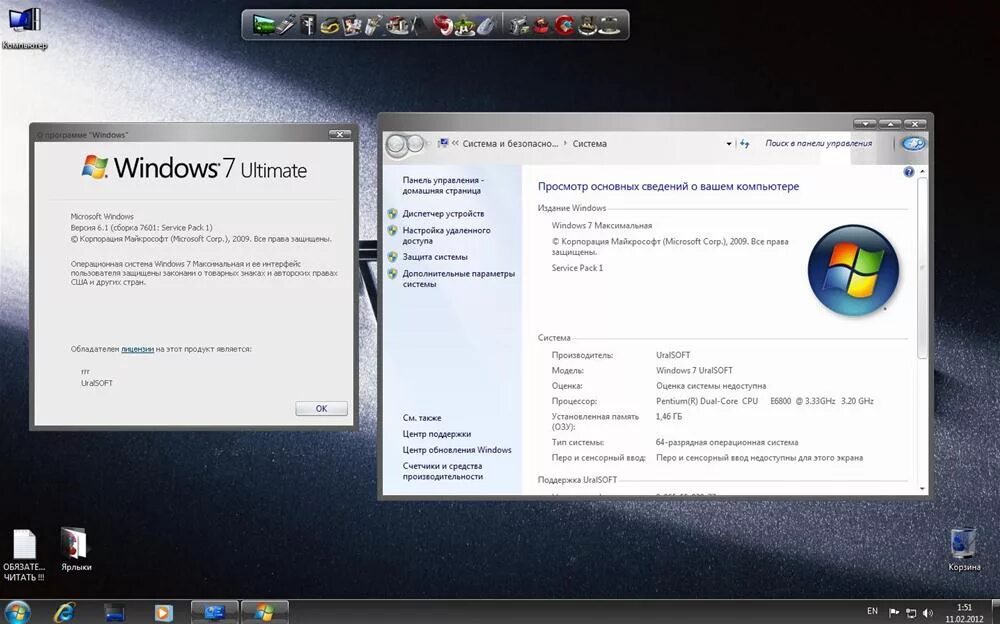Screen dimensions: 1000x624
Task: Open the Action Center flag in system tray
Action: pos(892,611)
